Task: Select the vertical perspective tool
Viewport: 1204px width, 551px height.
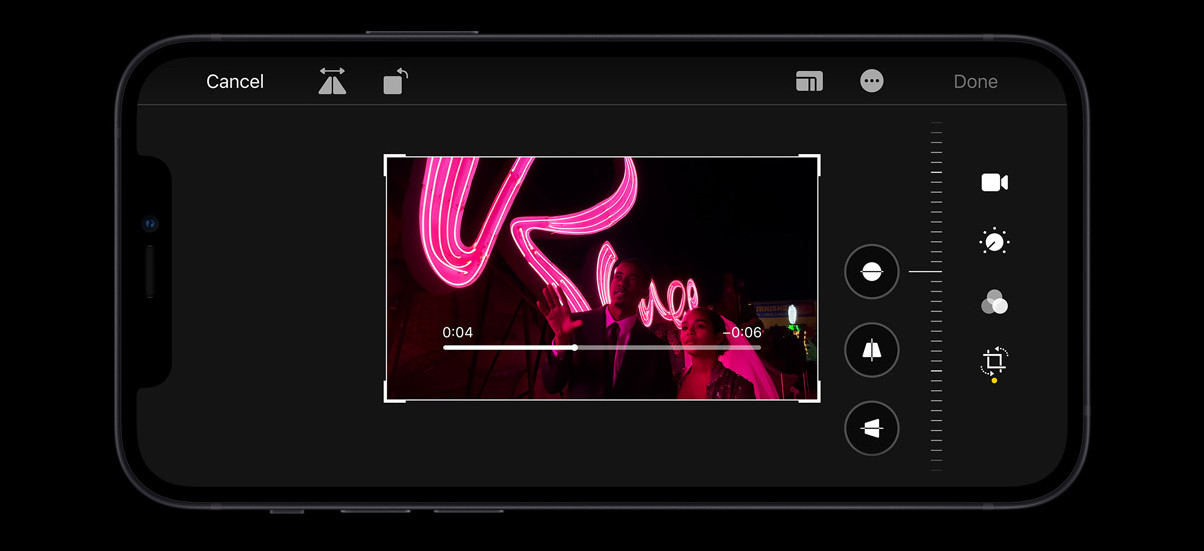Action: (871, 350)
